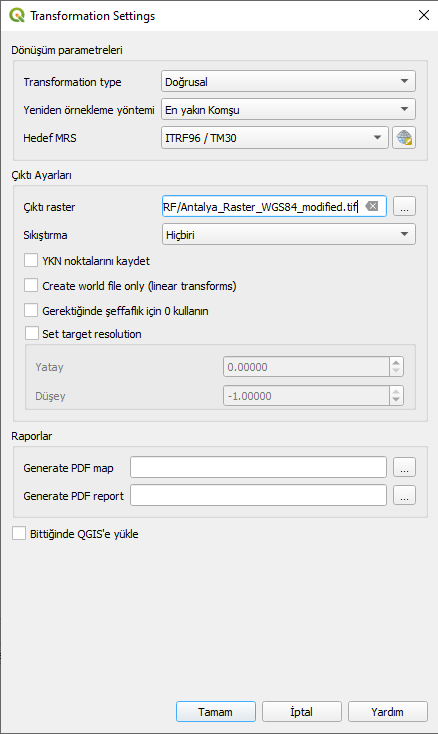Click the Generate PDF map label

click(68, 468)
